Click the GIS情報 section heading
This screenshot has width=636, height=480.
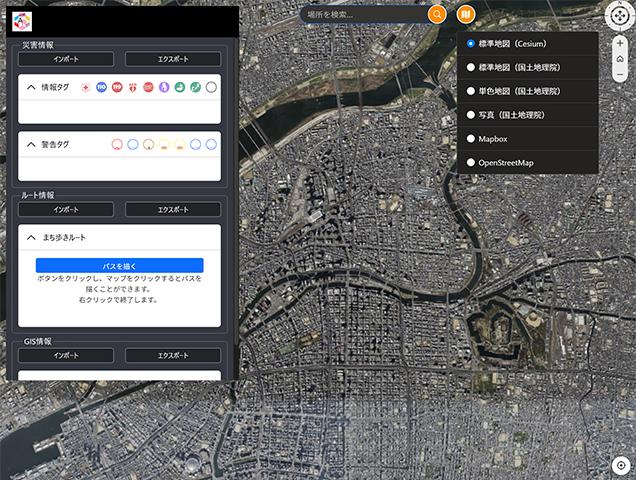pos(38,341)
